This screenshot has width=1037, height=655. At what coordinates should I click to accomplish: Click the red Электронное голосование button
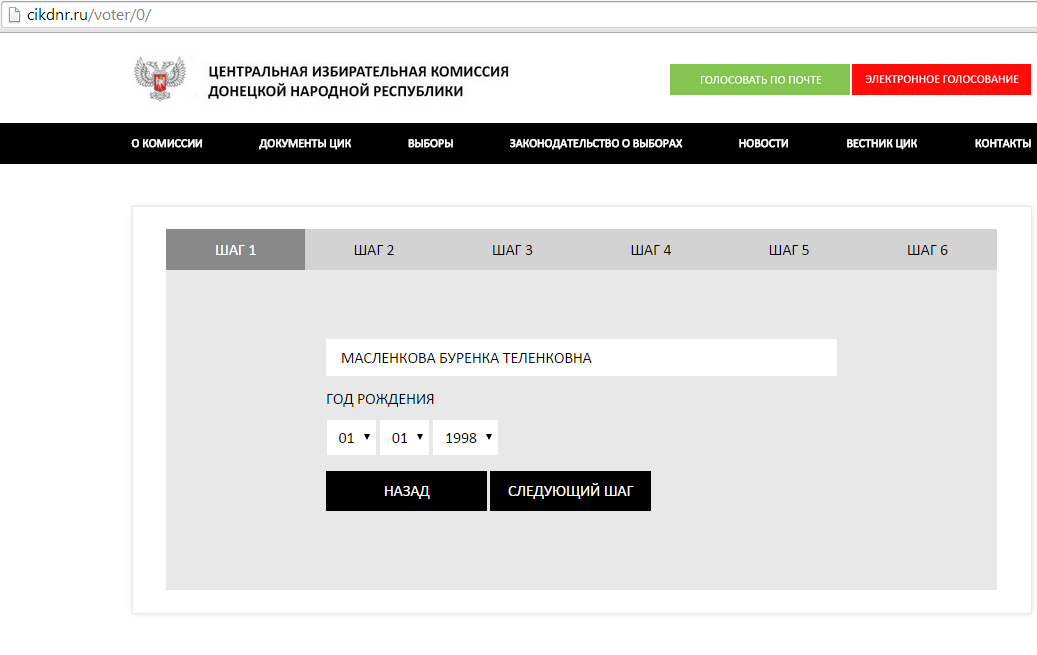(941, 79)
